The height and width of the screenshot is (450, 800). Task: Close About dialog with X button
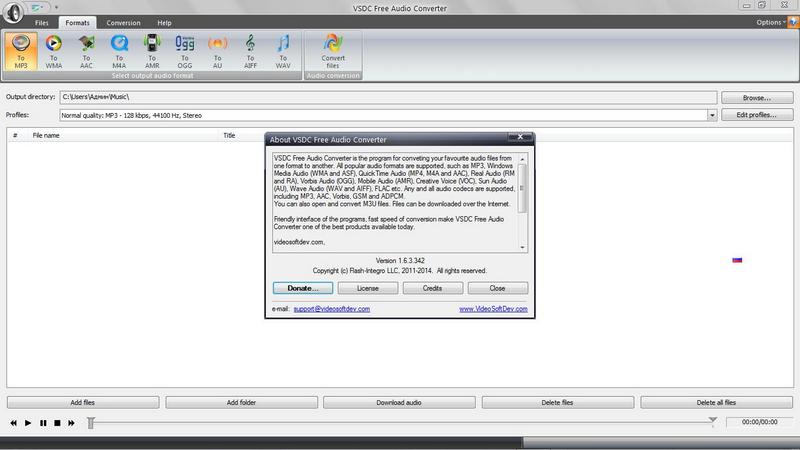pyautogui.click(x=520, y=137)
